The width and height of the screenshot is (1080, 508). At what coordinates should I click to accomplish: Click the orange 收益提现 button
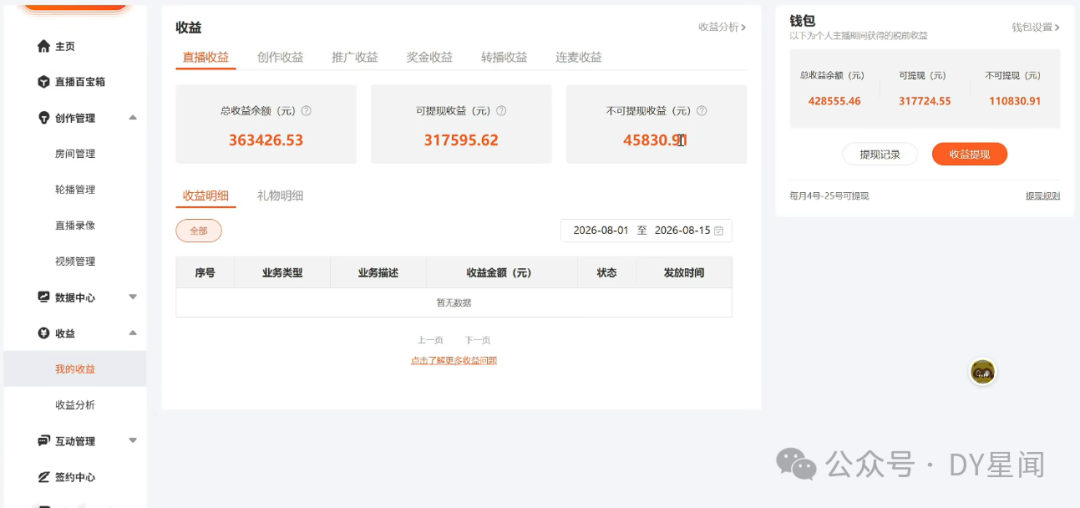(970, 154)
